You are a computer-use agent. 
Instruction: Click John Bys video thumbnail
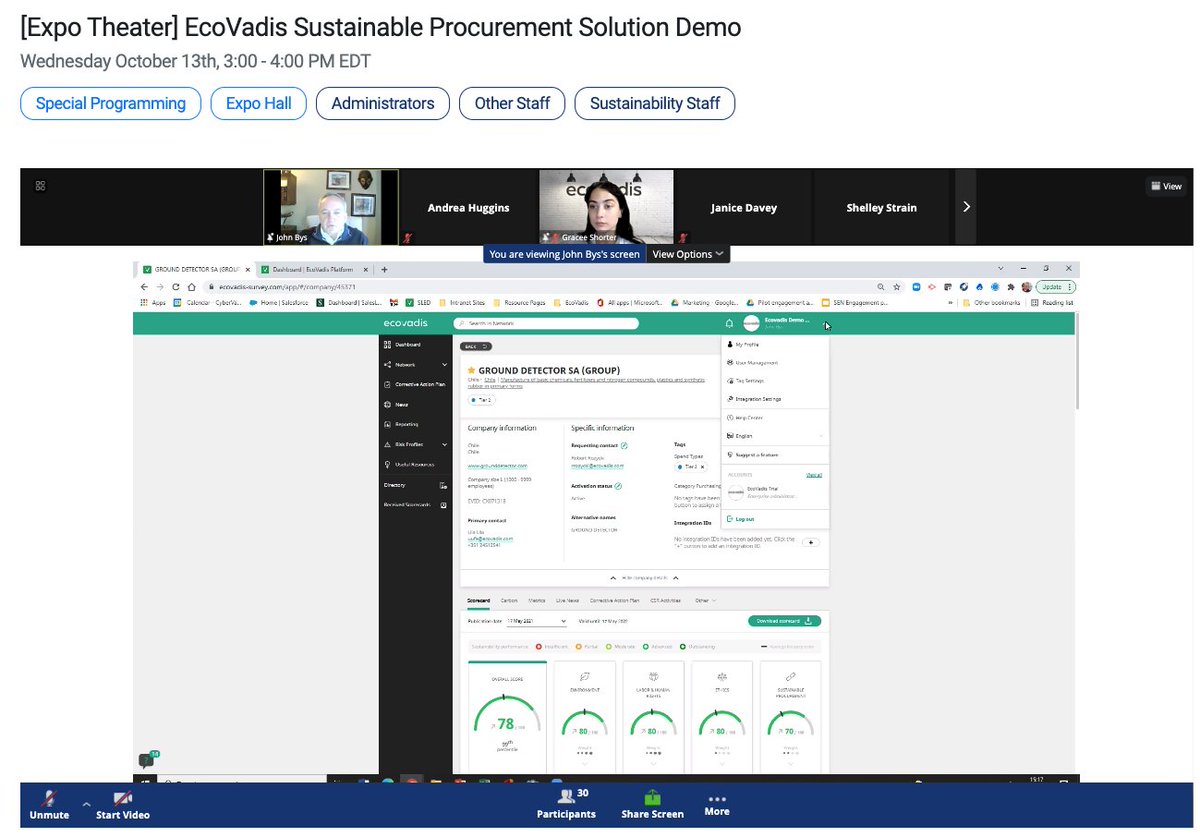coord(331,207)
